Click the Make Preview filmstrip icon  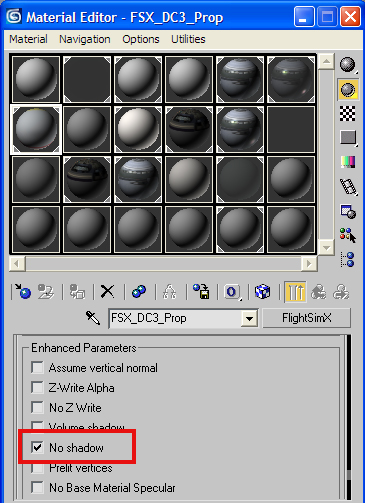click(348, 187)
